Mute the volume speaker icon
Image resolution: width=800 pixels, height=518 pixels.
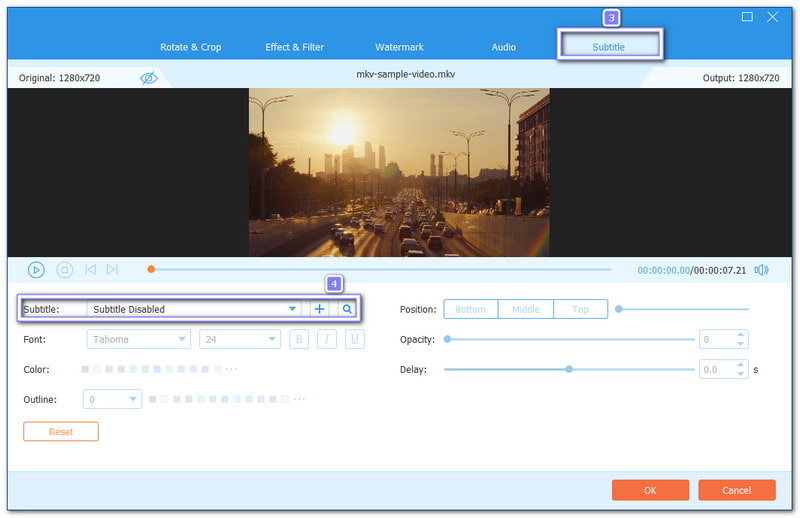pyautogui.click(x=761, y=269)
